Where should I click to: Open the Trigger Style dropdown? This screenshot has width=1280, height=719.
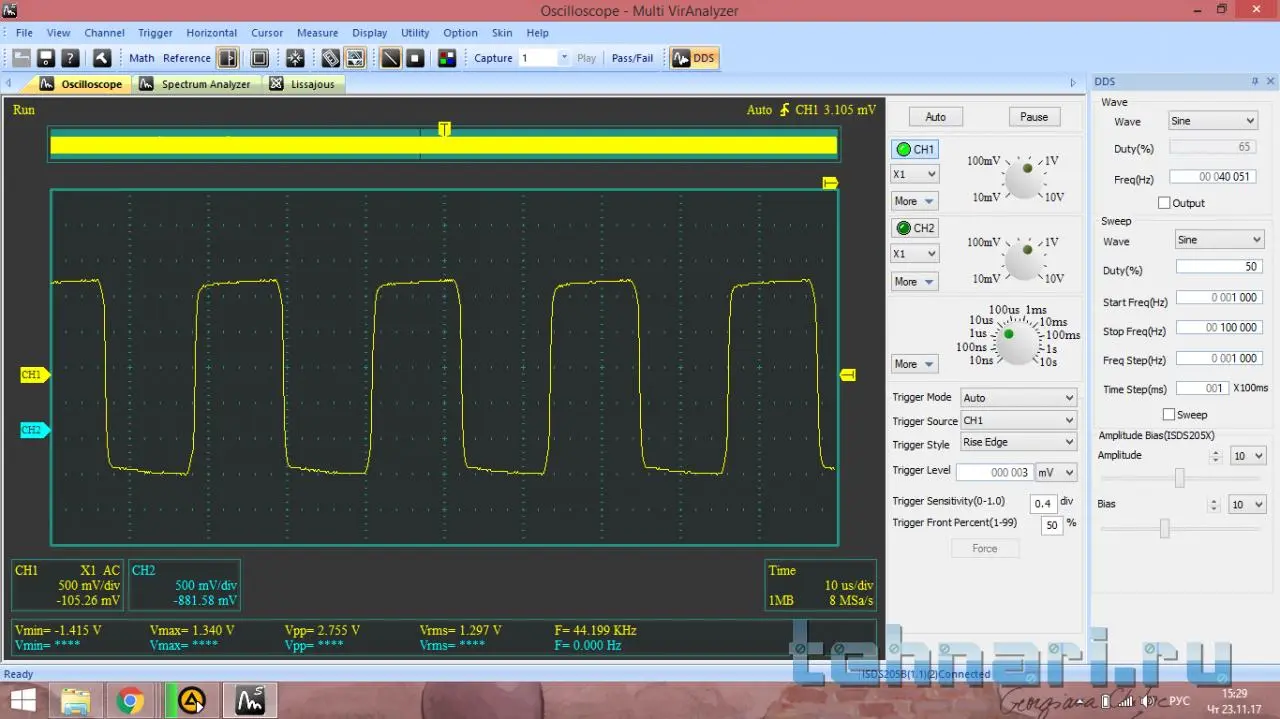click(1017, 442)
